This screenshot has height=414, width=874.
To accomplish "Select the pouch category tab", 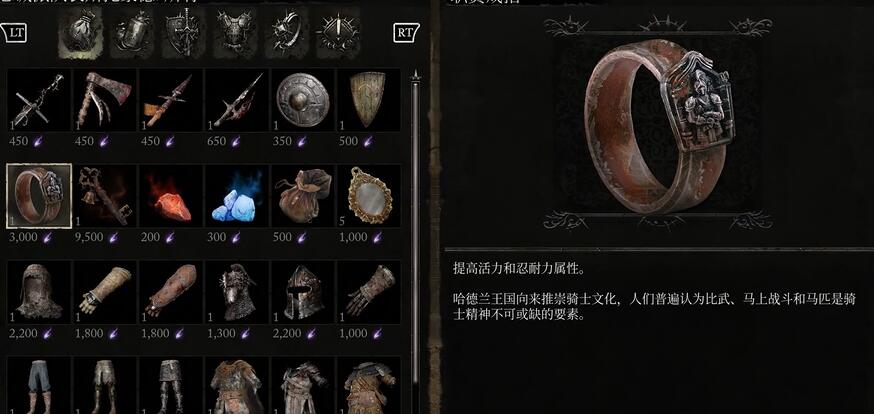I will pyautogui.click(x=80, y=32).
